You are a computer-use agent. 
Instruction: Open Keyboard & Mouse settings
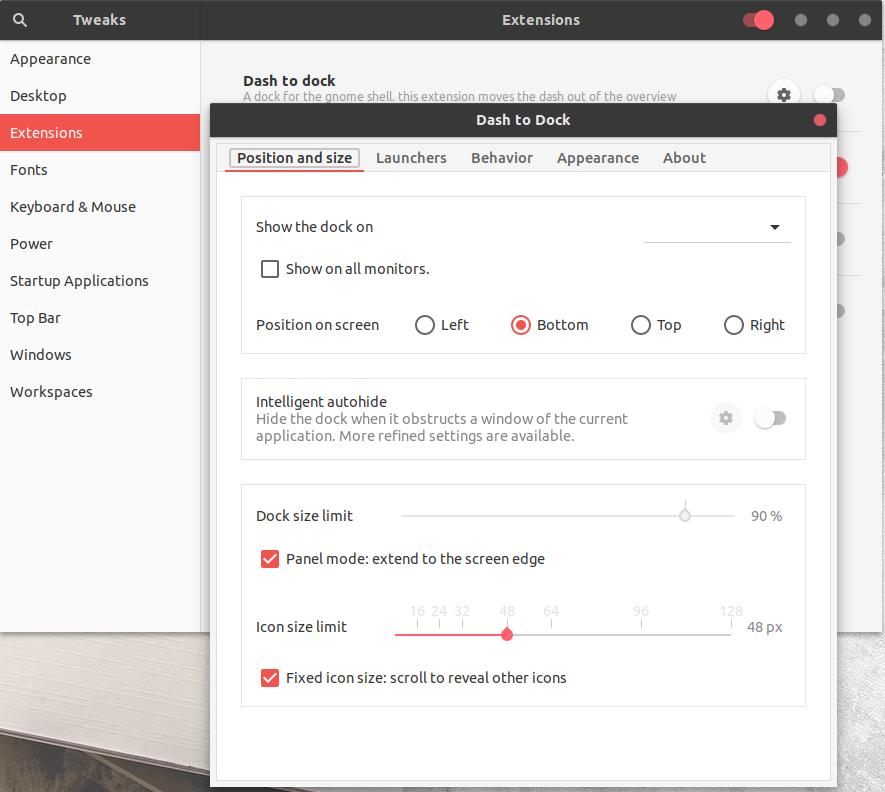pyautogui.click(x=100, y=207)
